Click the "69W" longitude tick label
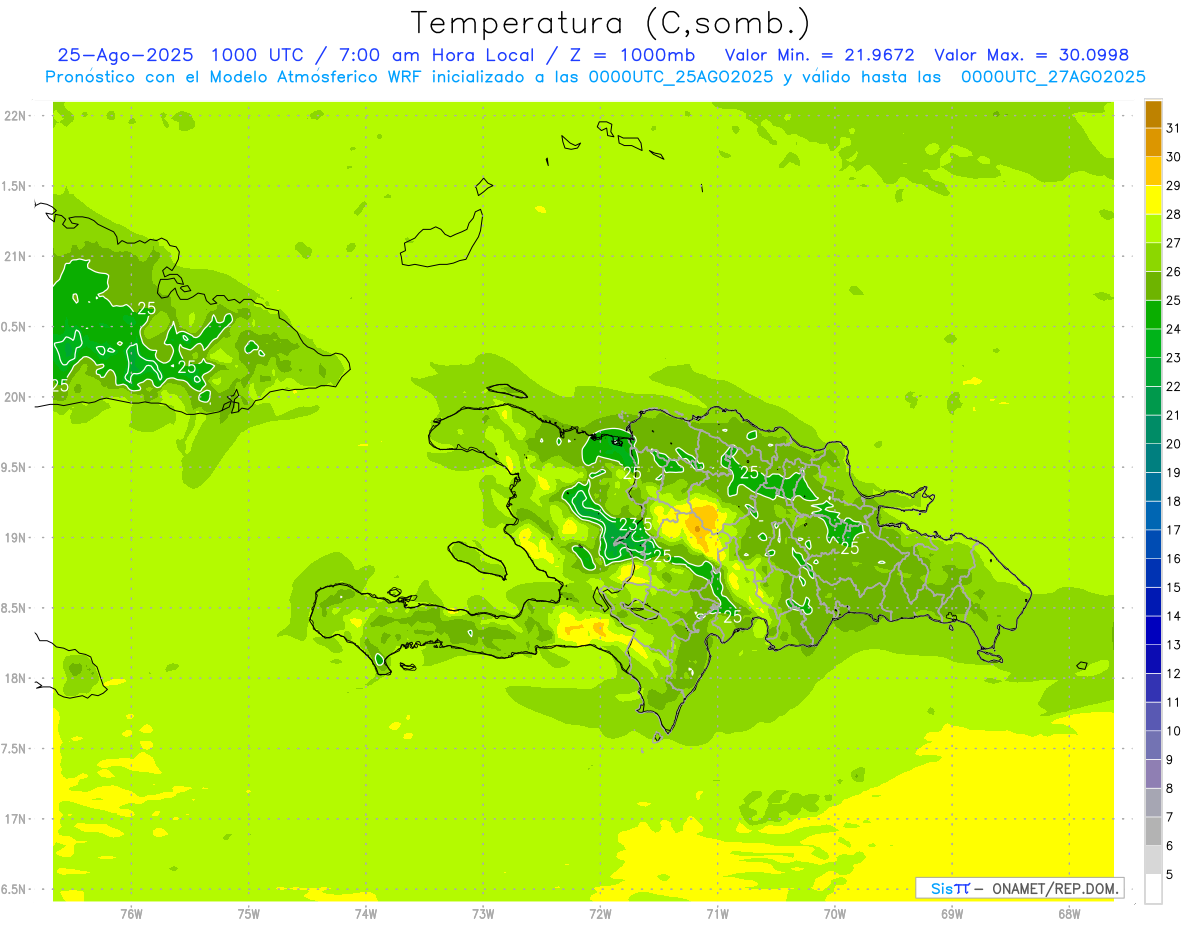 click(x=952, y=913)
